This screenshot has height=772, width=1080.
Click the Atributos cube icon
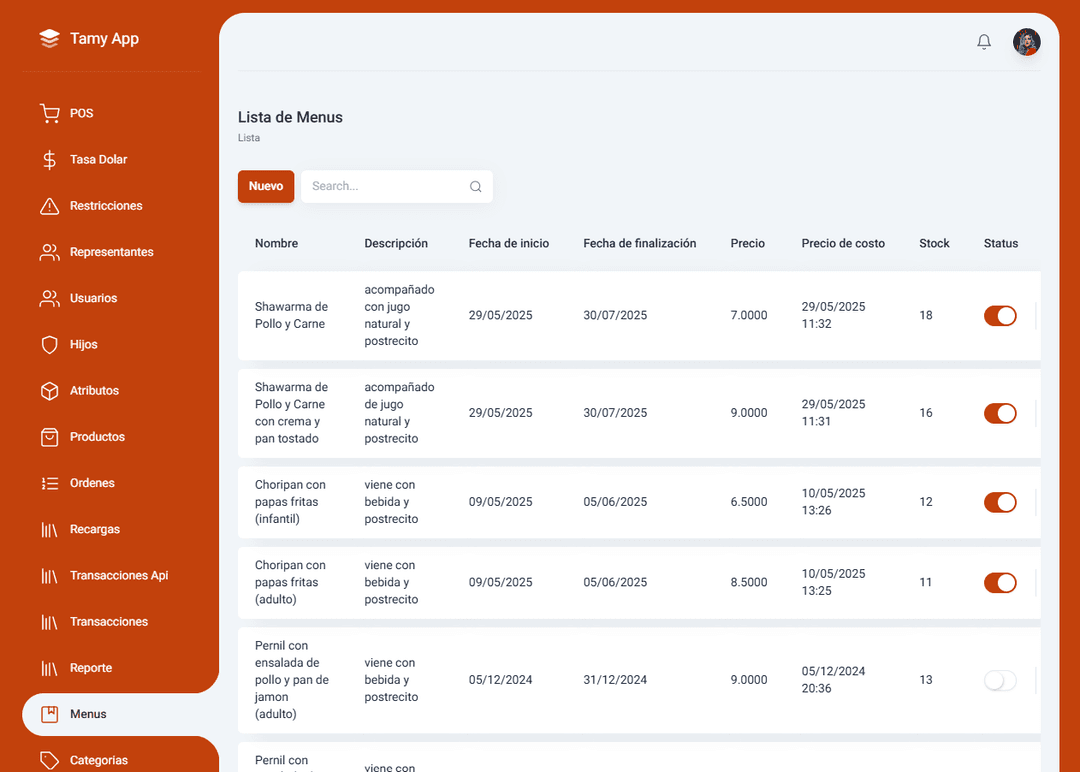click(49, 391)
